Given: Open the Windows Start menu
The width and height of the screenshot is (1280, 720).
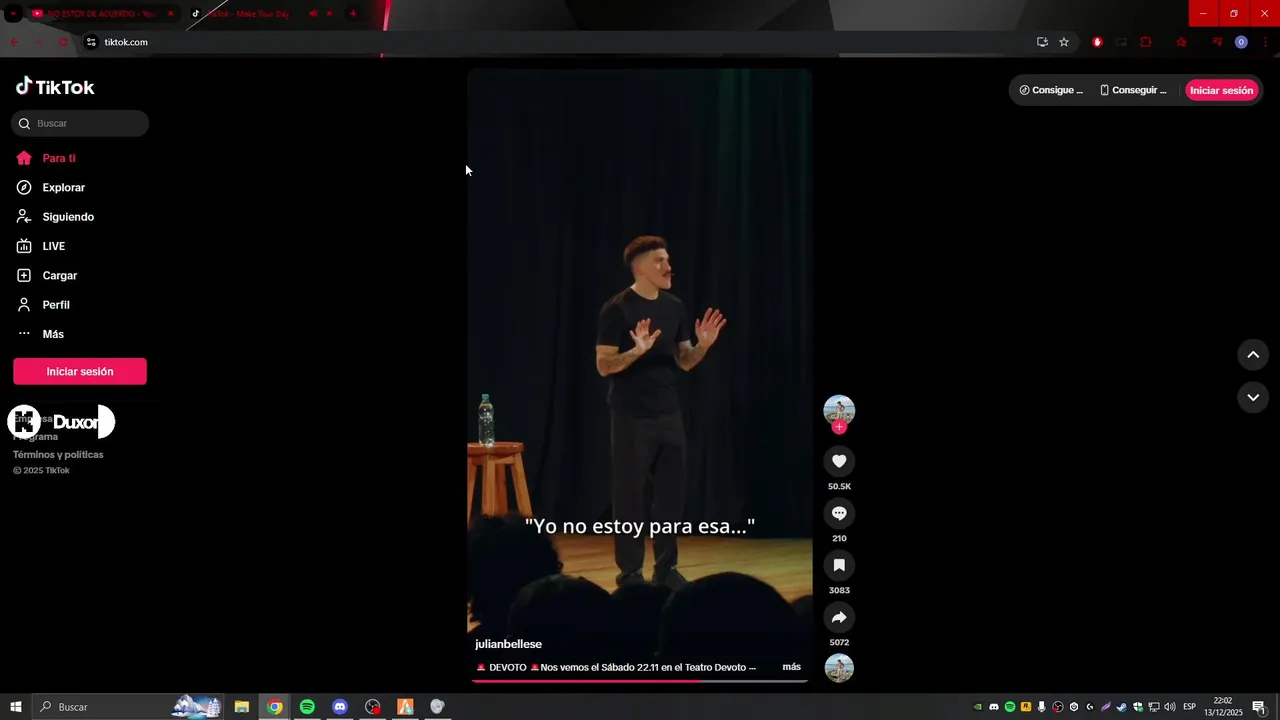Looking at the screenshot, I should pos(15,707).
